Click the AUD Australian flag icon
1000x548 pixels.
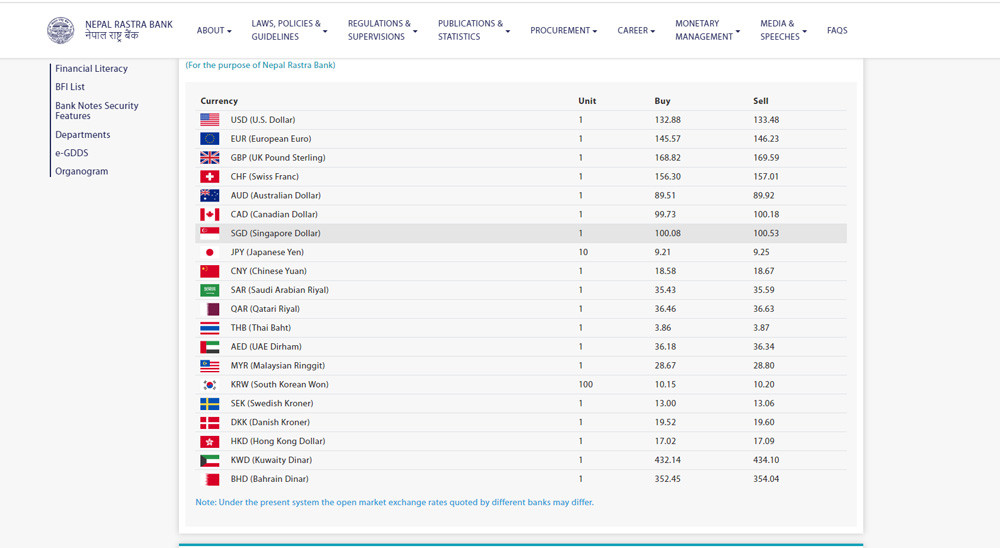click(x=209, y=196)
